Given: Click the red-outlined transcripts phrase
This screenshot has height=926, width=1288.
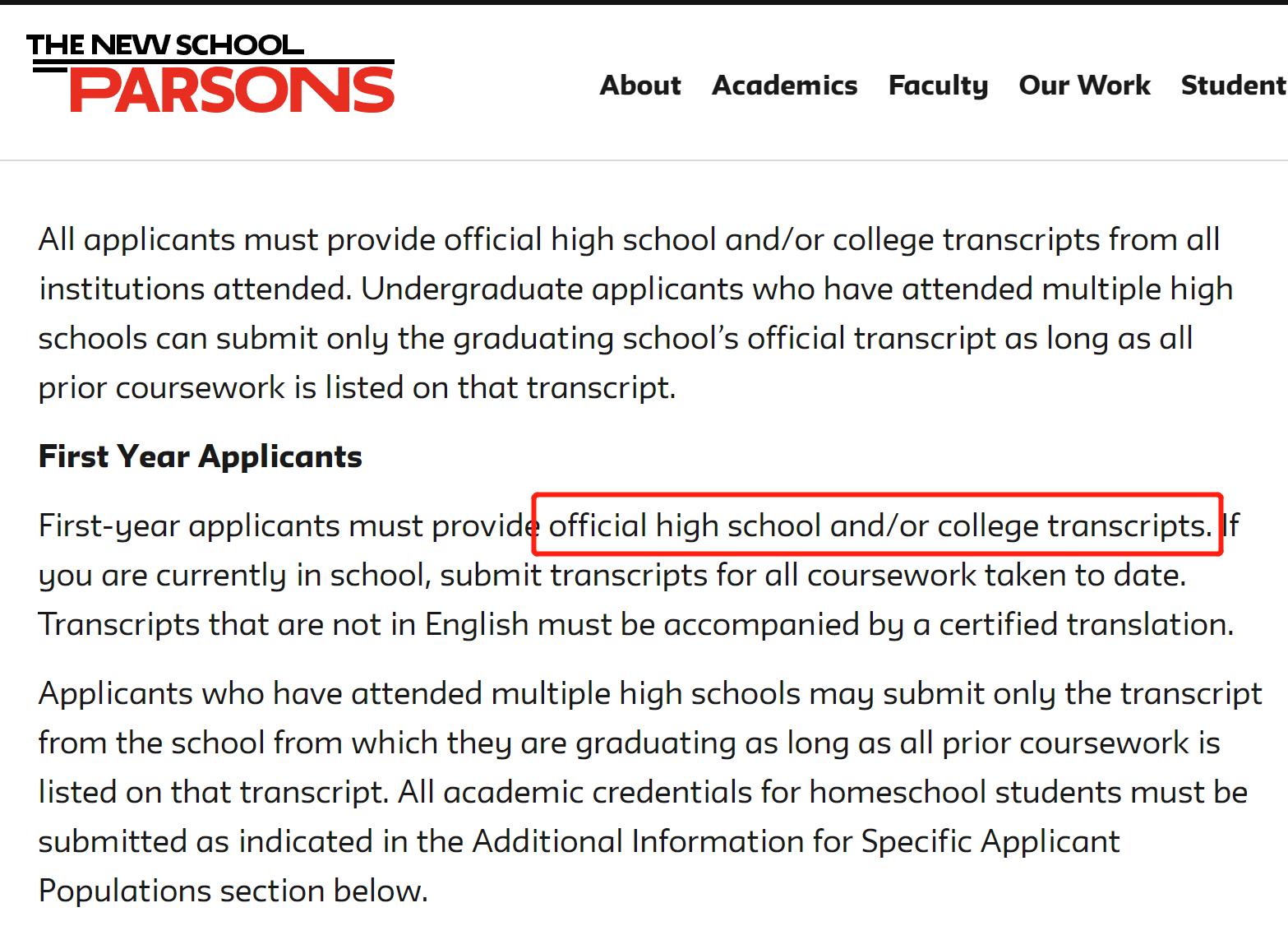Looking at the screenshot, I should coord(879,526).
